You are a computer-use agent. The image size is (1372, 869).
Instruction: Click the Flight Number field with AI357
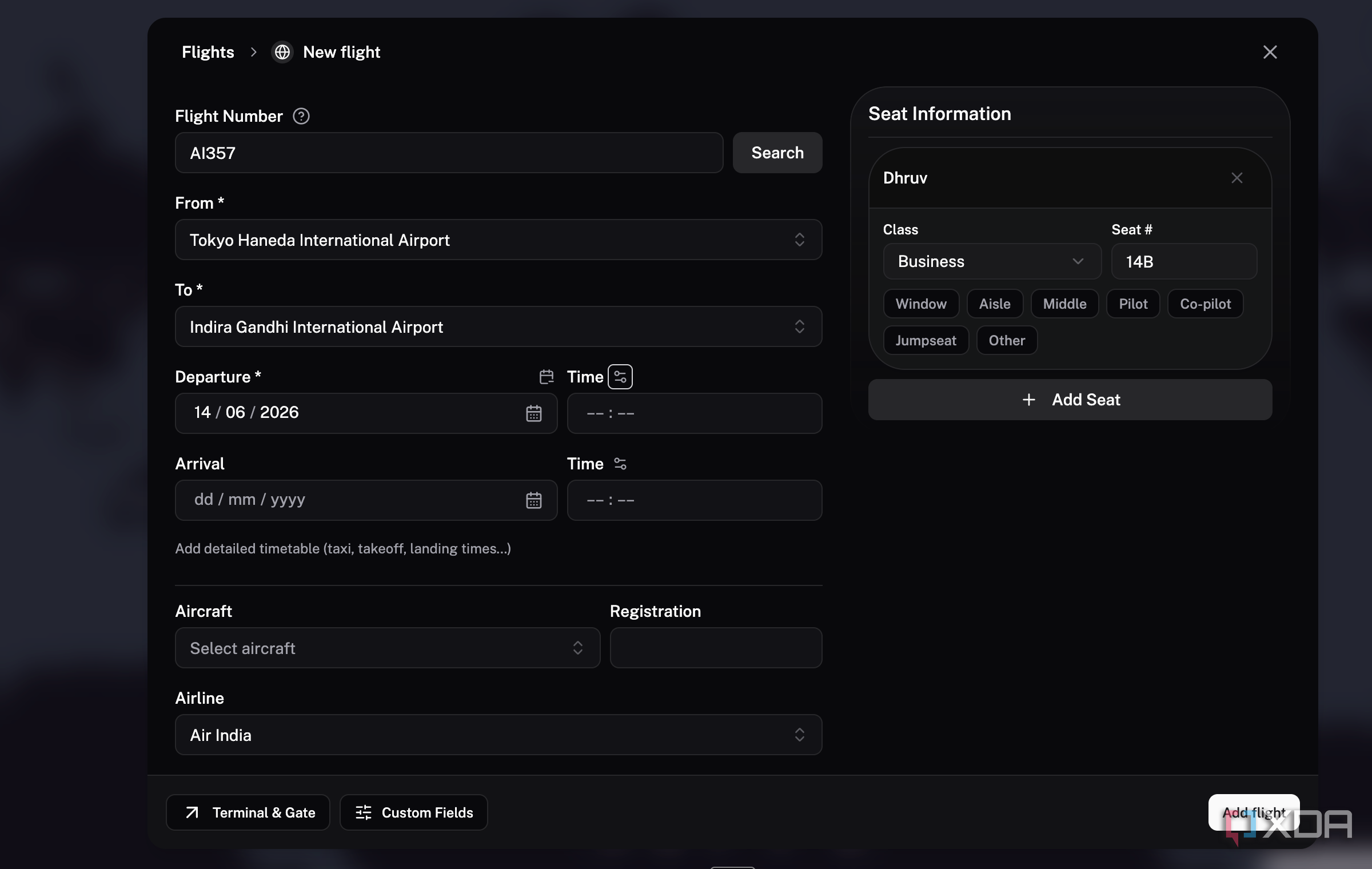pos(449,153)
